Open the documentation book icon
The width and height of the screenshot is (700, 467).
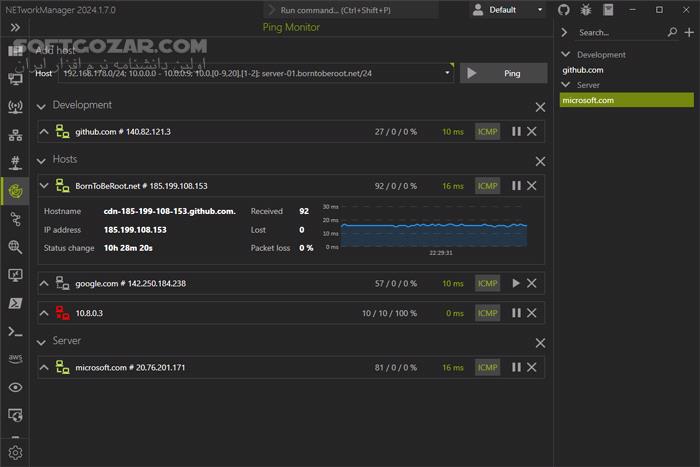[x=609, y=10]
